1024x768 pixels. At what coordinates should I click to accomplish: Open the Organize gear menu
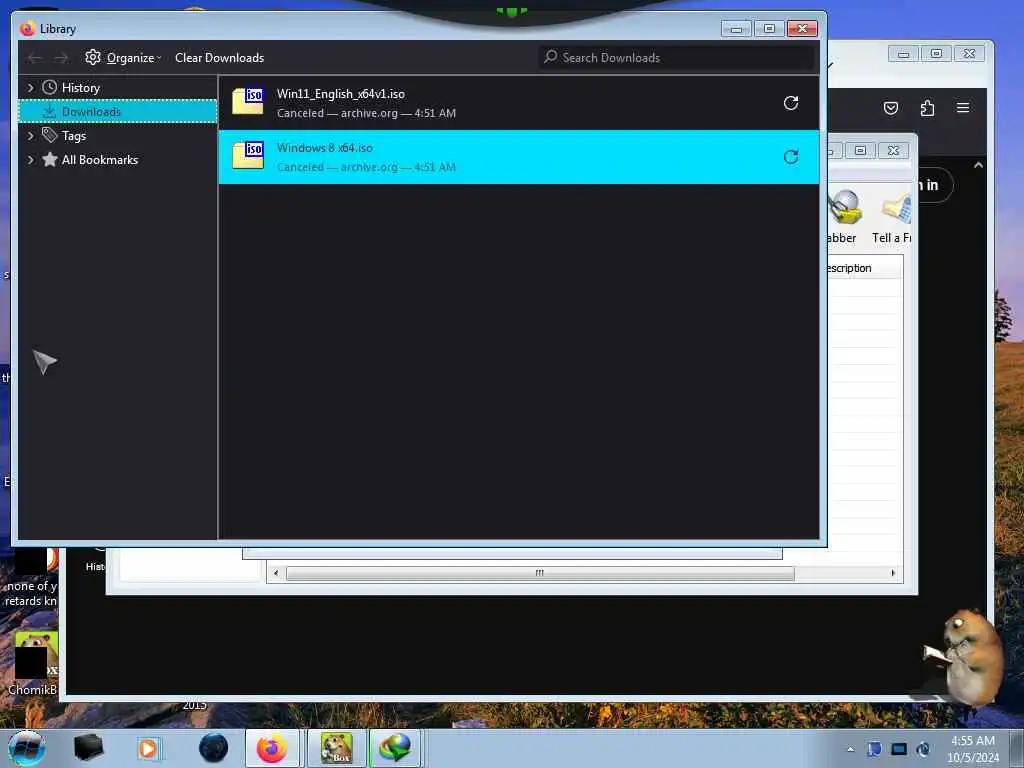tap(123, 57)
